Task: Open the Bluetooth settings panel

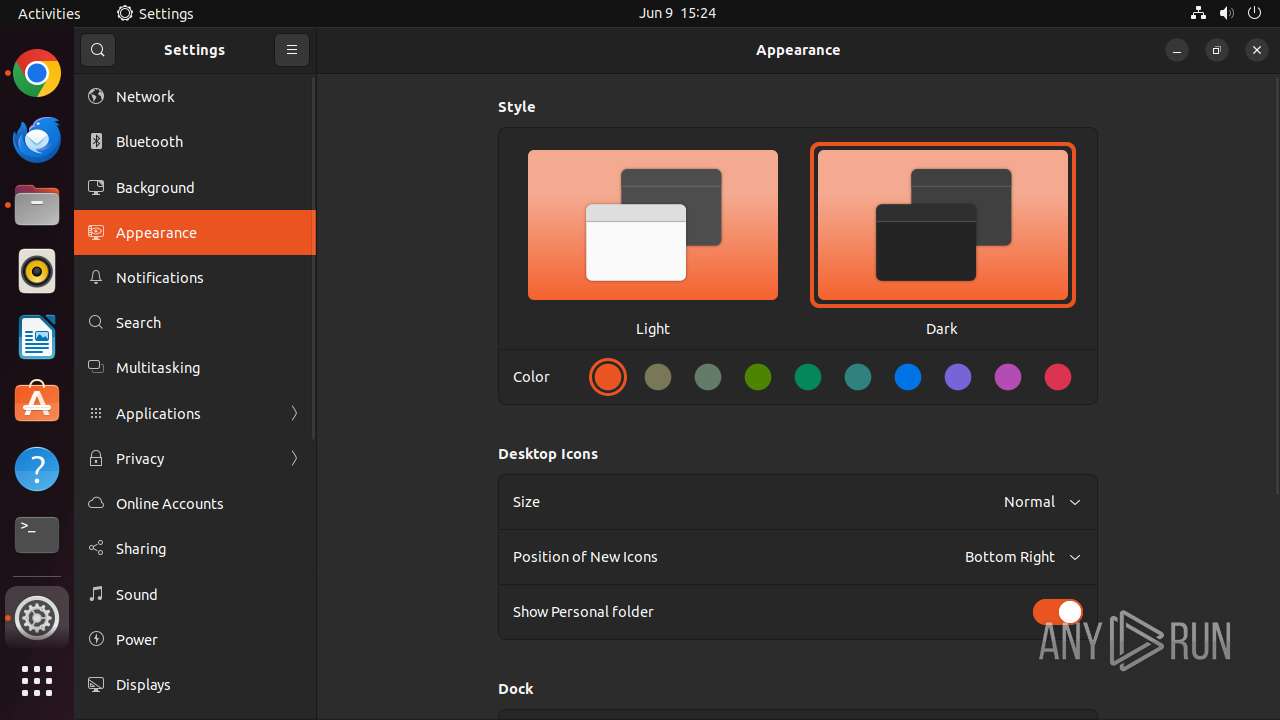Action: tap(195, 142)
